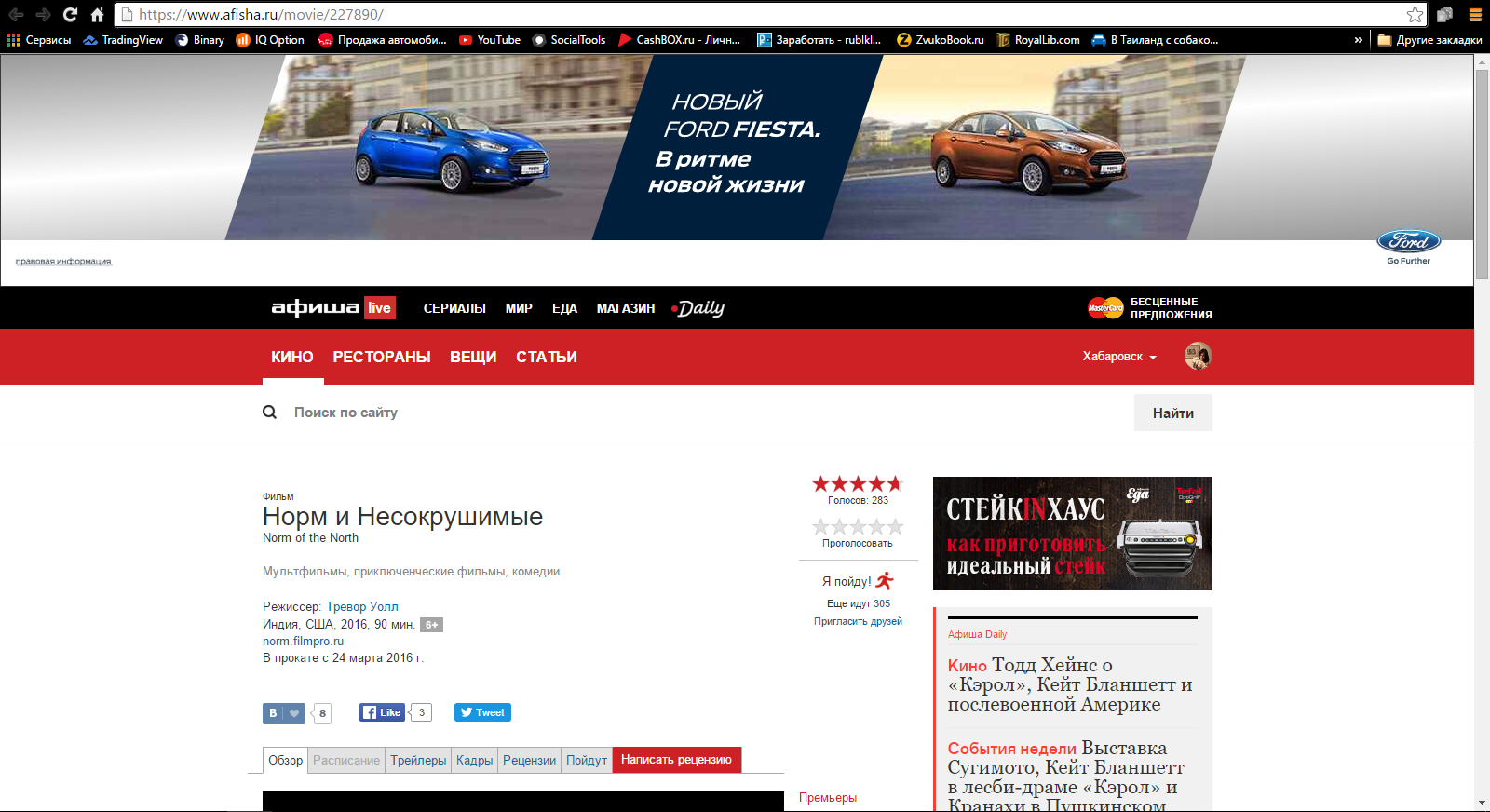Click the running man 'Я пойду' icon
The image size is (1490, 812).
coord(884,581)
